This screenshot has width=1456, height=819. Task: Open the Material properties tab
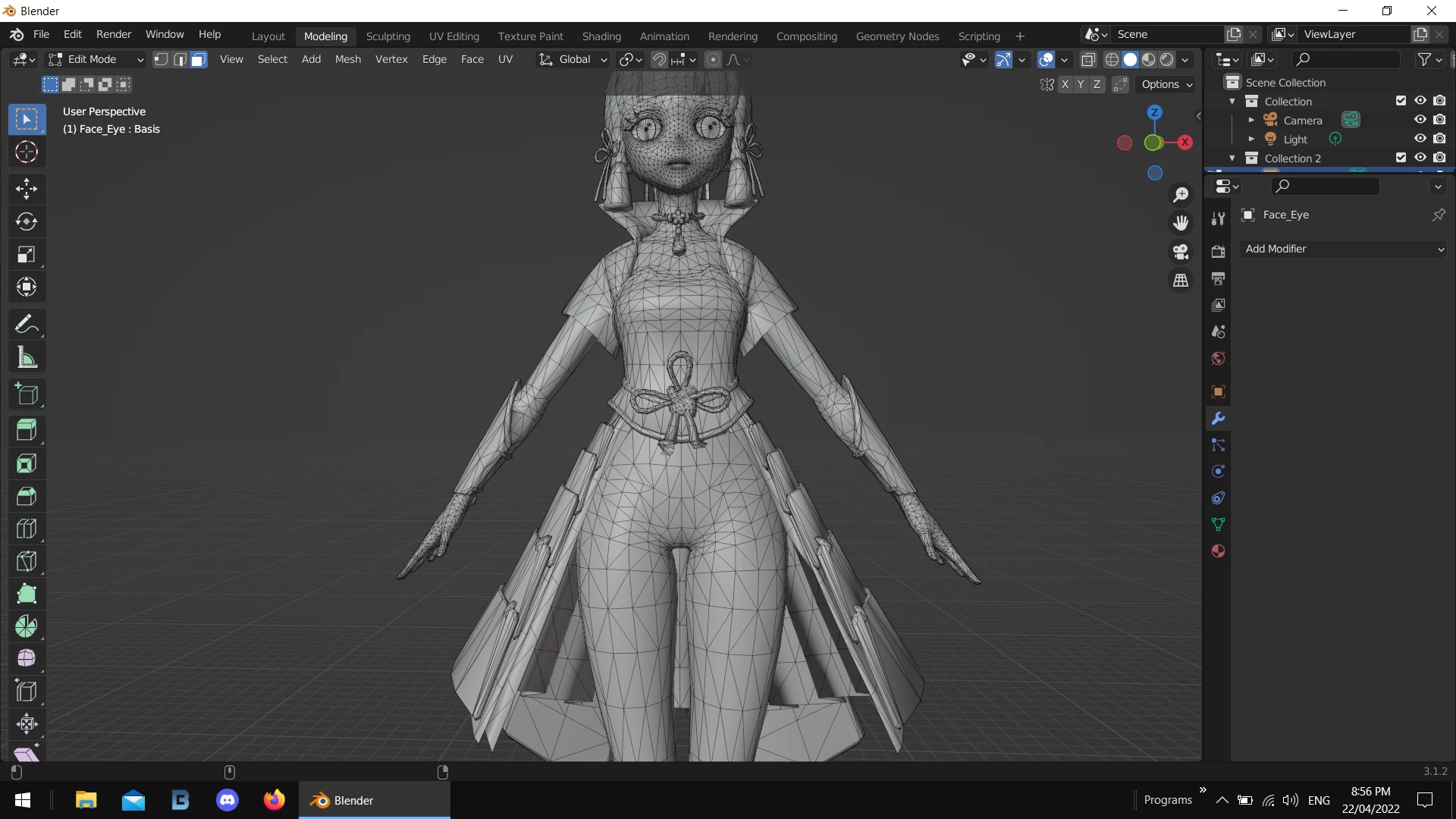point(1218,551)
